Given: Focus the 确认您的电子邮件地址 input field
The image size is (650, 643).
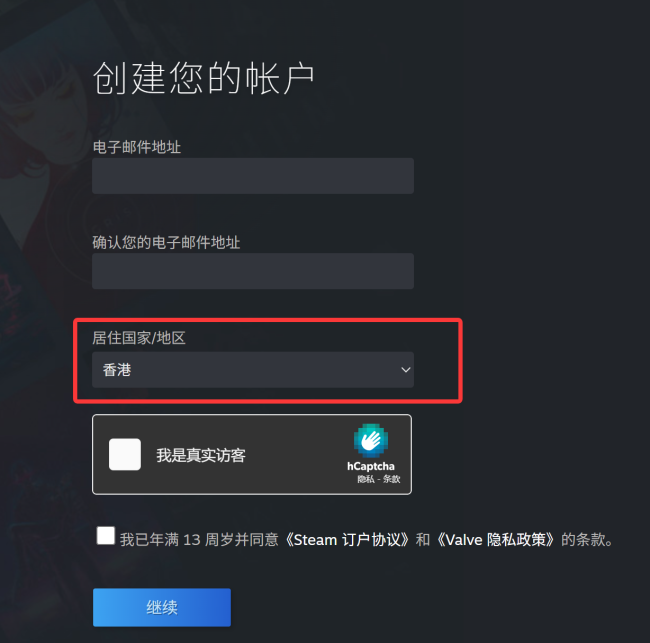Looking at the screenshot, I should pyautogui.click(x=253, y=271).
